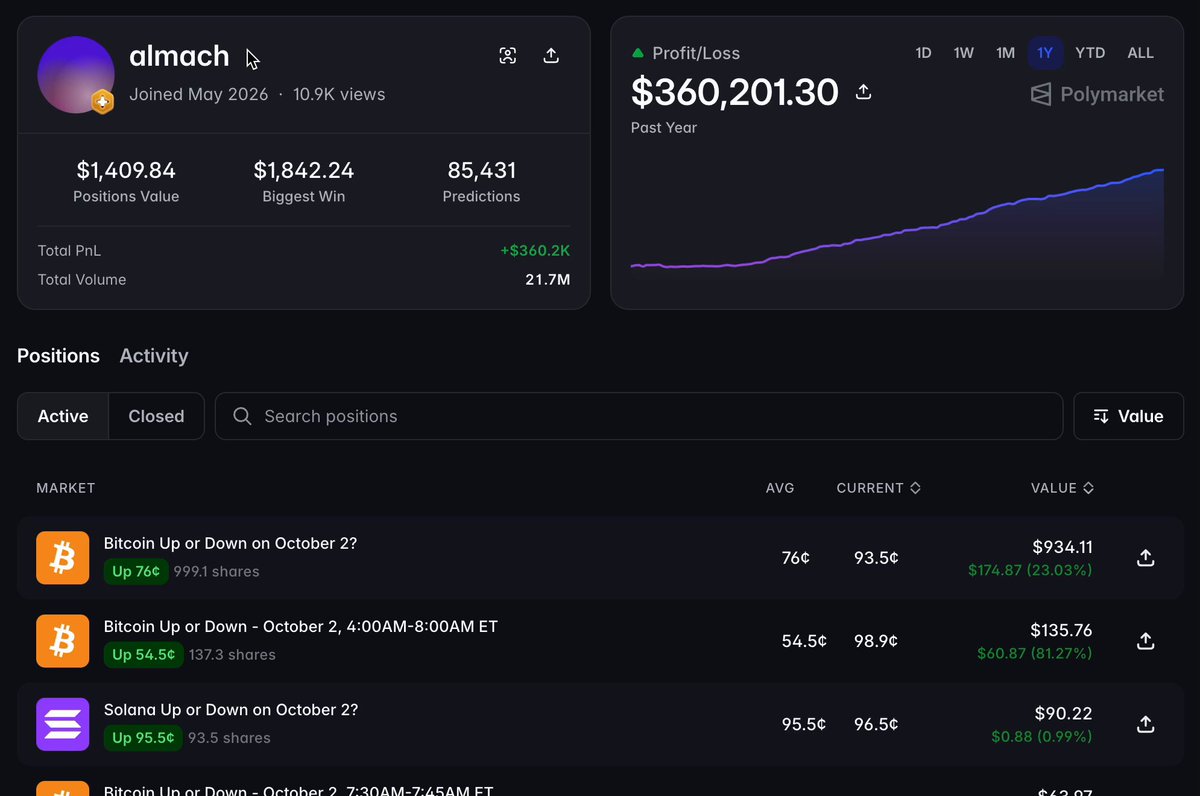This screenshot has height=796, width=1200.
Task: Select the 1M time range
Action: point(1005,53)
